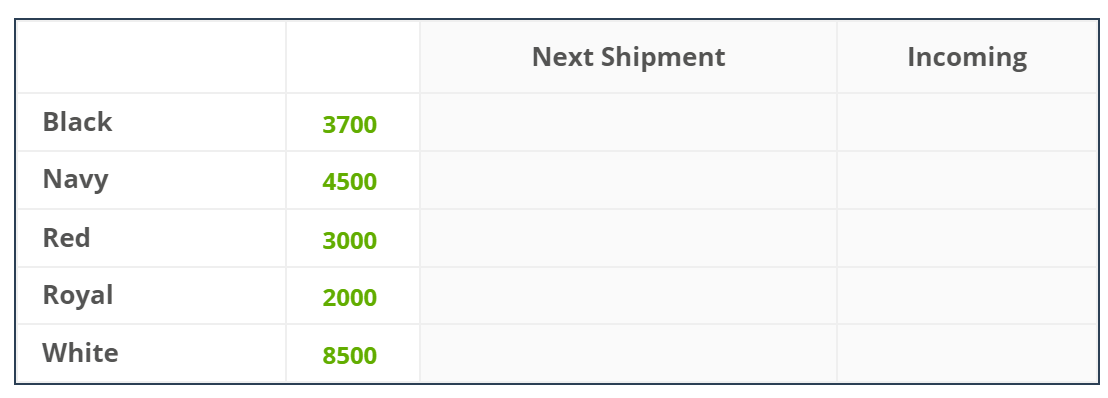Click the green 3000 stock quantity
Viewport: 1108px width, 398px height.
(x=350, y=241)
